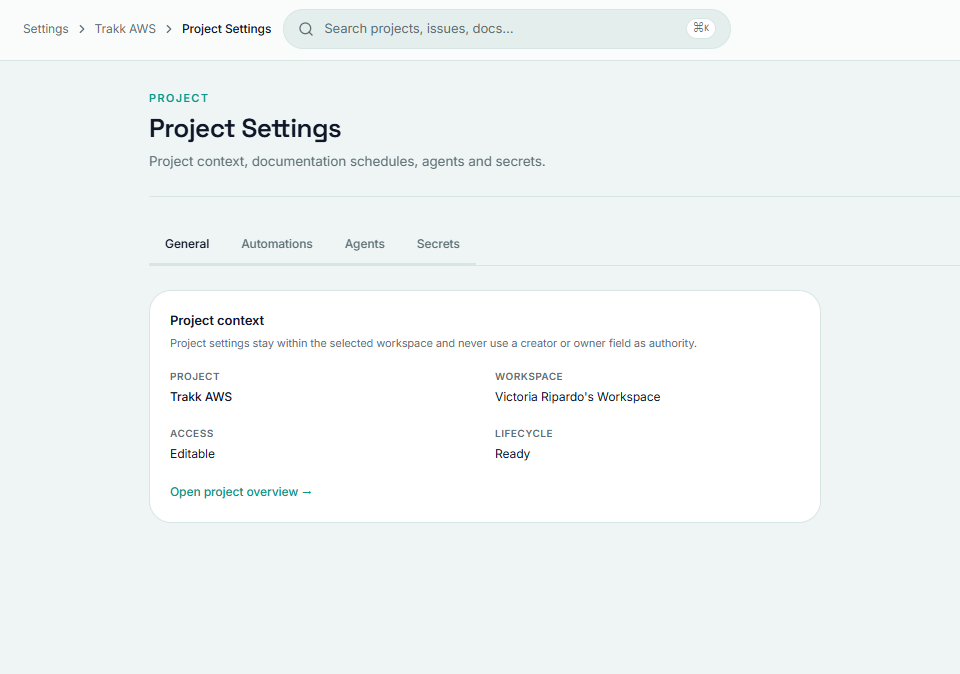Open Trakk AWS breadcrumb
960x674 pixels.
point(125,29)
